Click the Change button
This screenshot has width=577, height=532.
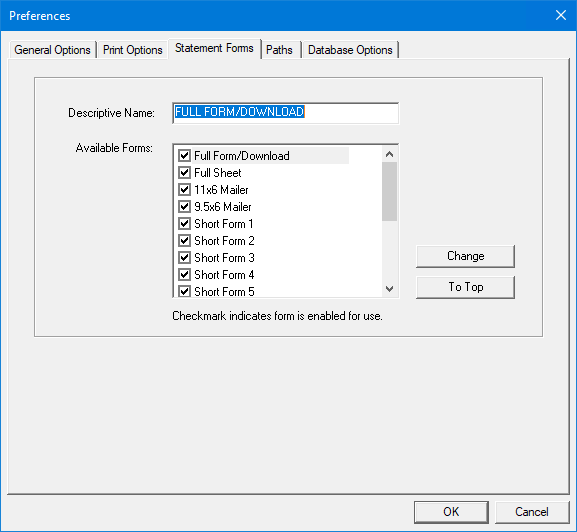tap(466, 256)
